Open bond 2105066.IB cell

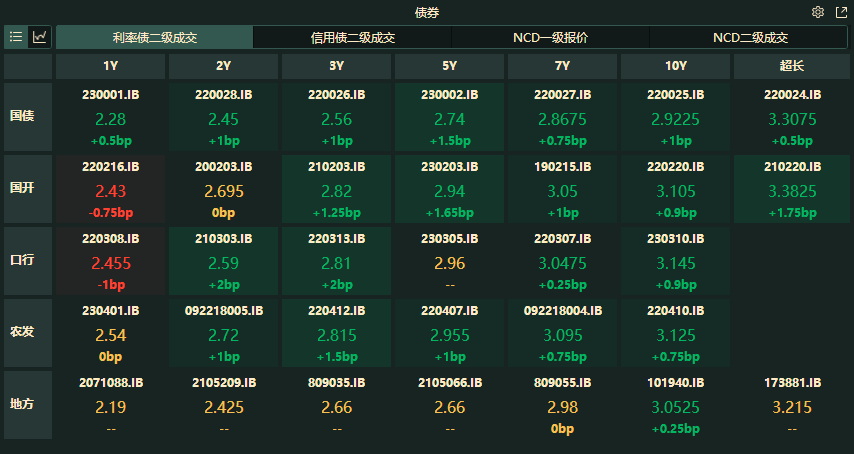click(x=449, y=404)
